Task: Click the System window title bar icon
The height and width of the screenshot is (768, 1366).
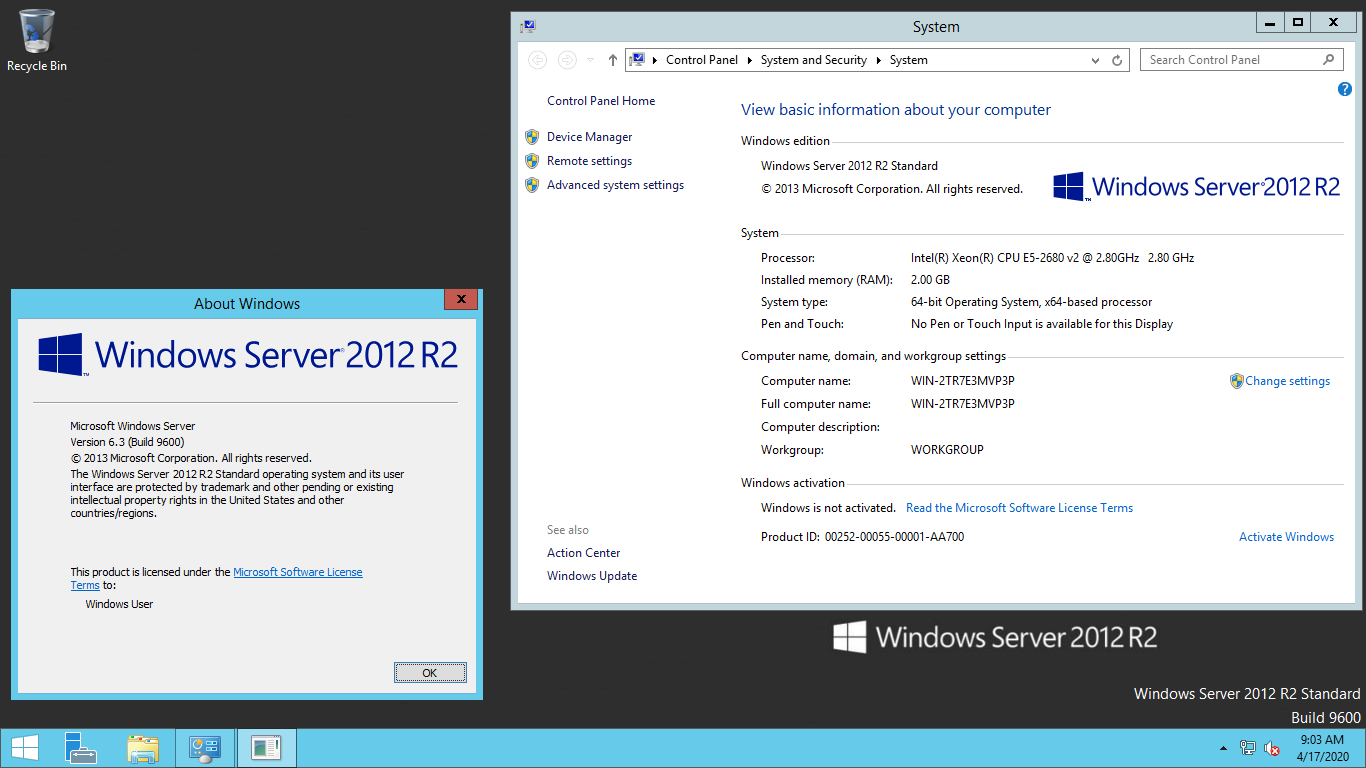Action: [528, 26]
